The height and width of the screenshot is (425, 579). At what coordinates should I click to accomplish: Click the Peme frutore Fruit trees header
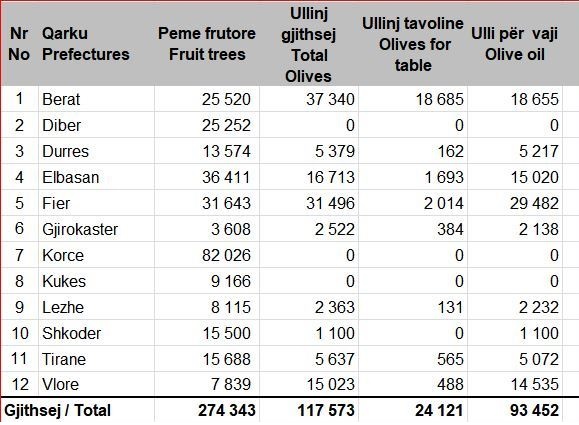click(207, 44)
